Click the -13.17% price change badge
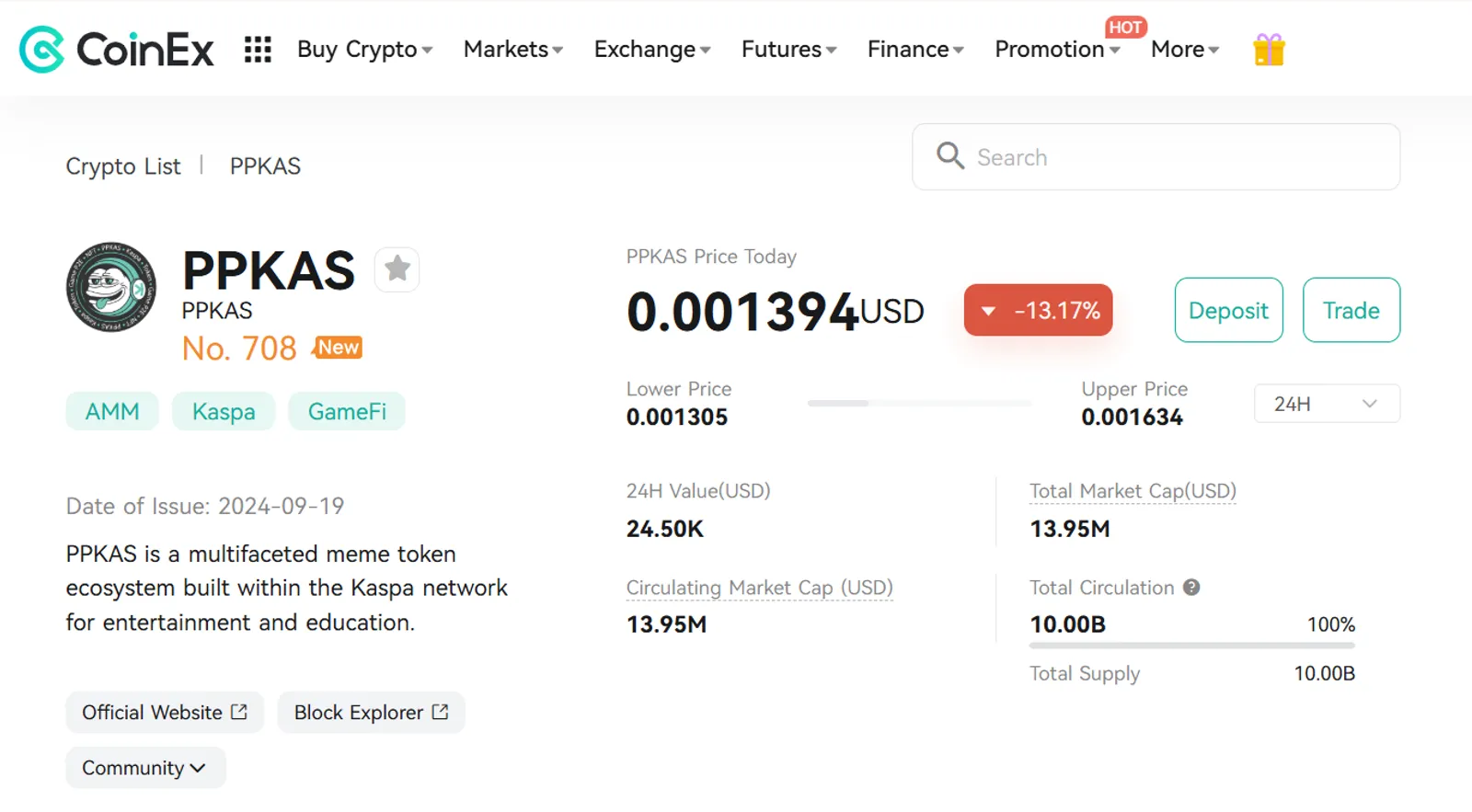 click(1038, 310)
